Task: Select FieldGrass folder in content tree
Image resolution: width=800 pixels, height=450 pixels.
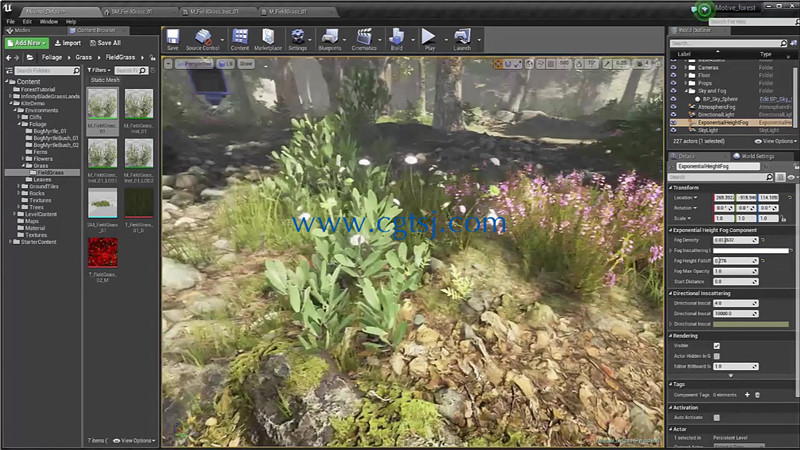Action: pyautogui.click(x=51, y=172)
